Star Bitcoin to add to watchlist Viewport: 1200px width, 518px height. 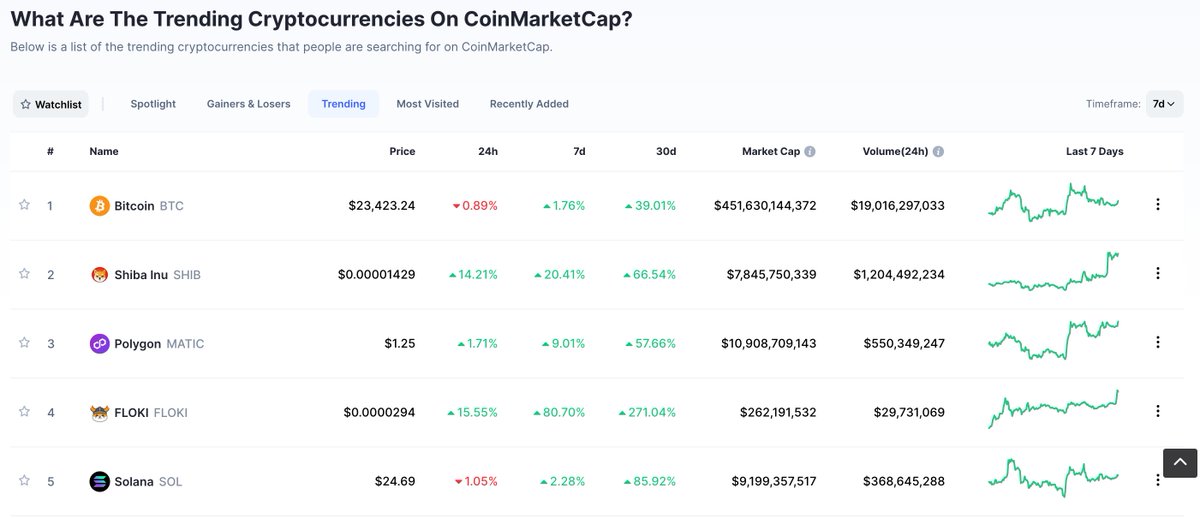(24, 205)
